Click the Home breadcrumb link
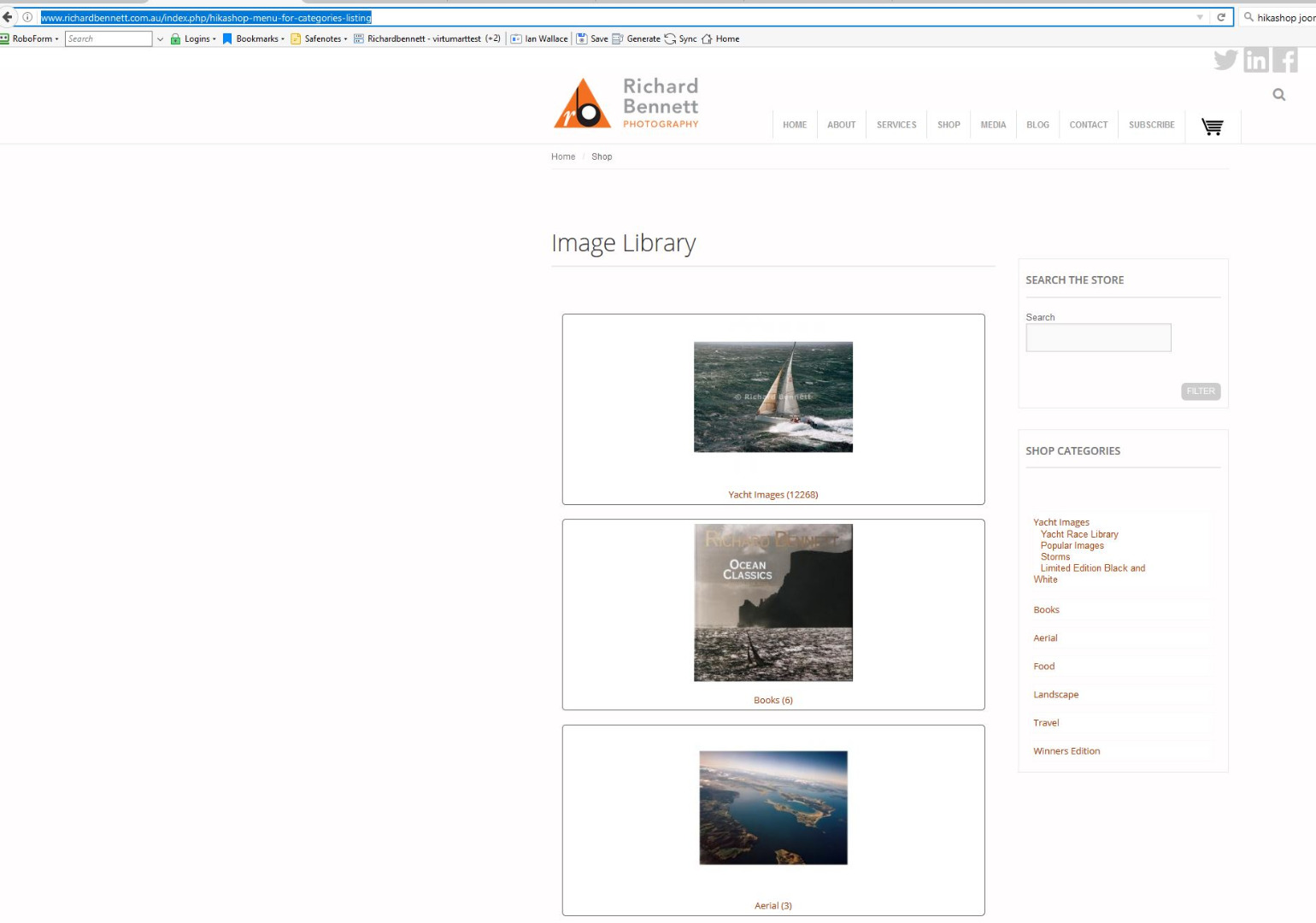Image resolution: width=1316 pixels, height=923 pixels. pos(563,156)
